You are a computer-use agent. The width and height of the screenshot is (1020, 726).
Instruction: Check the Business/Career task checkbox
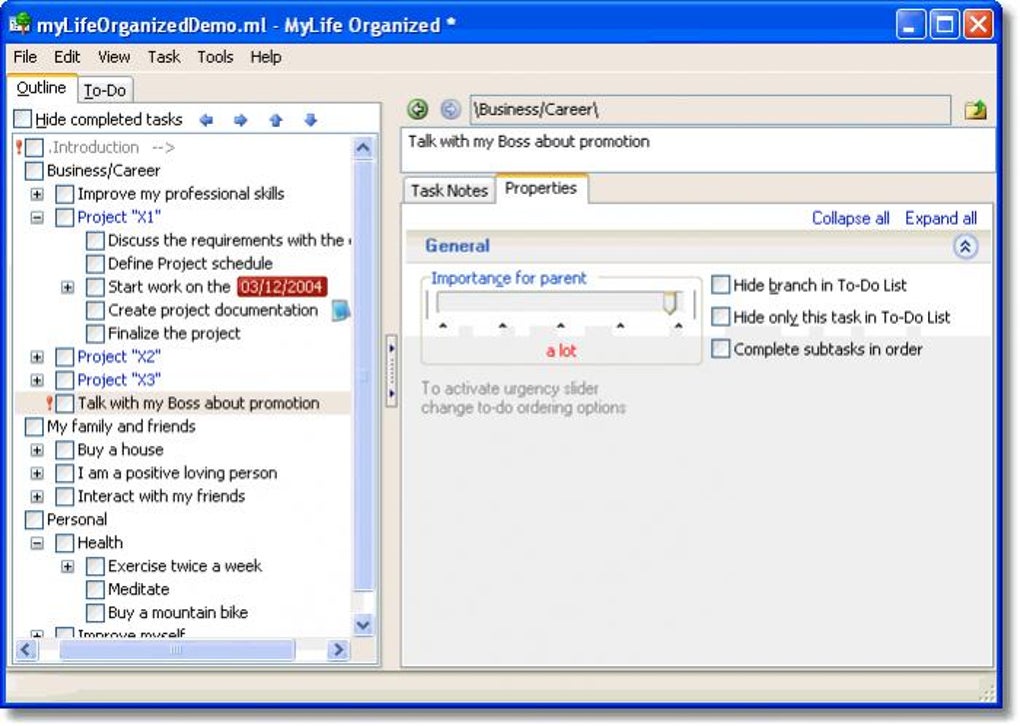33,171
